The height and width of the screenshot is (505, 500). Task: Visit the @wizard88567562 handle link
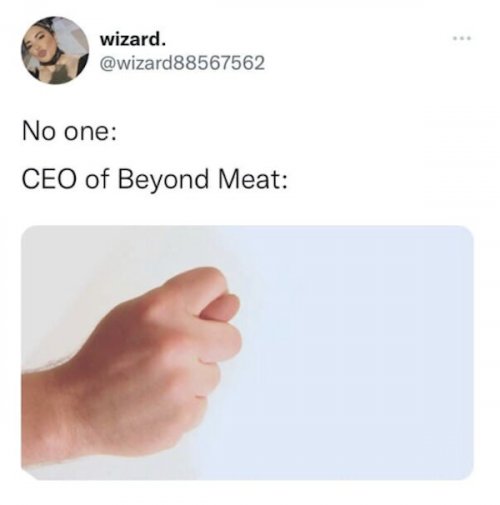[182, 63]
